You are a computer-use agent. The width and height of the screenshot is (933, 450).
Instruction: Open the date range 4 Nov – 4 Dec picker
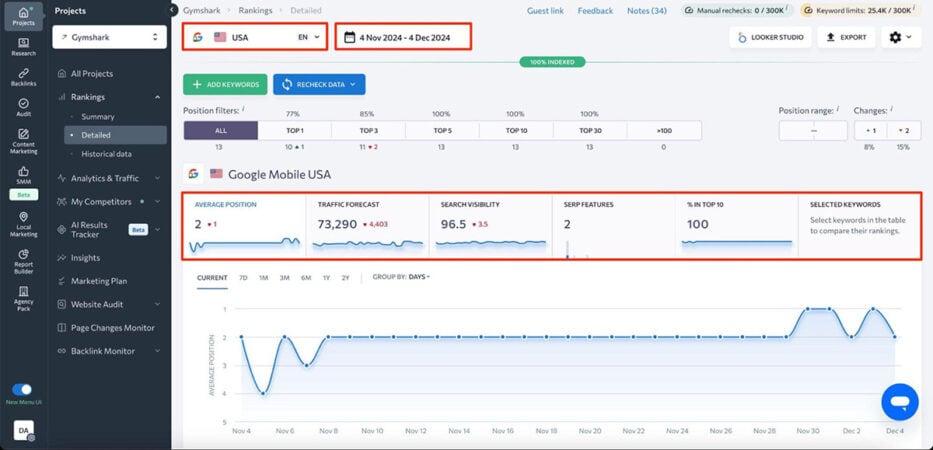tap(403, 37)
